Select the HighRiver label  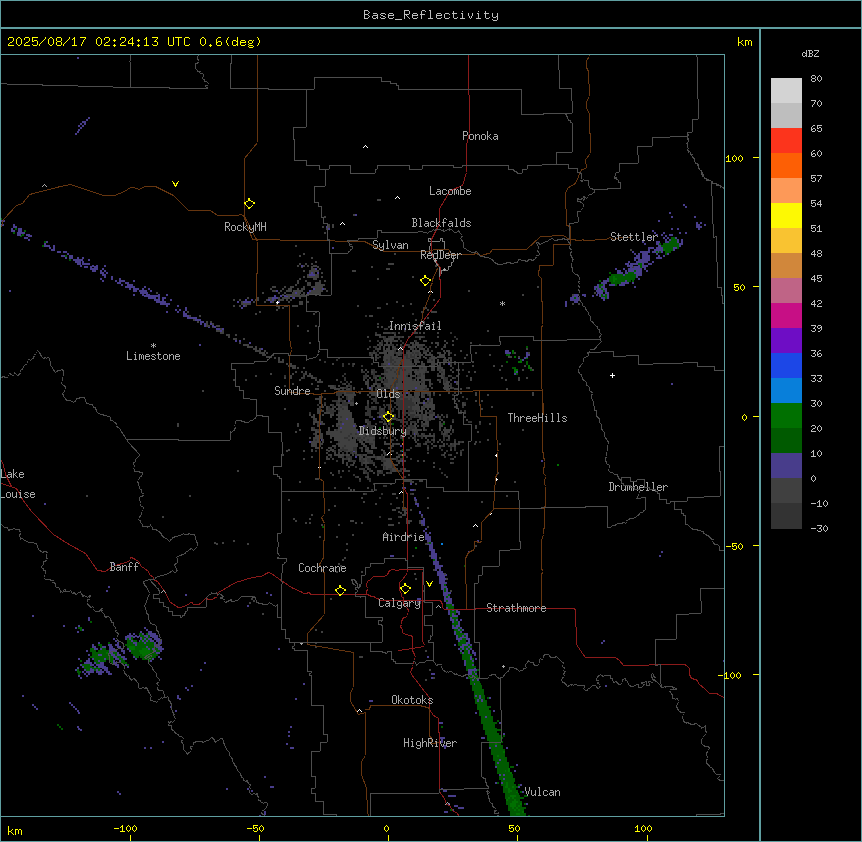click(x=430, y=743)
